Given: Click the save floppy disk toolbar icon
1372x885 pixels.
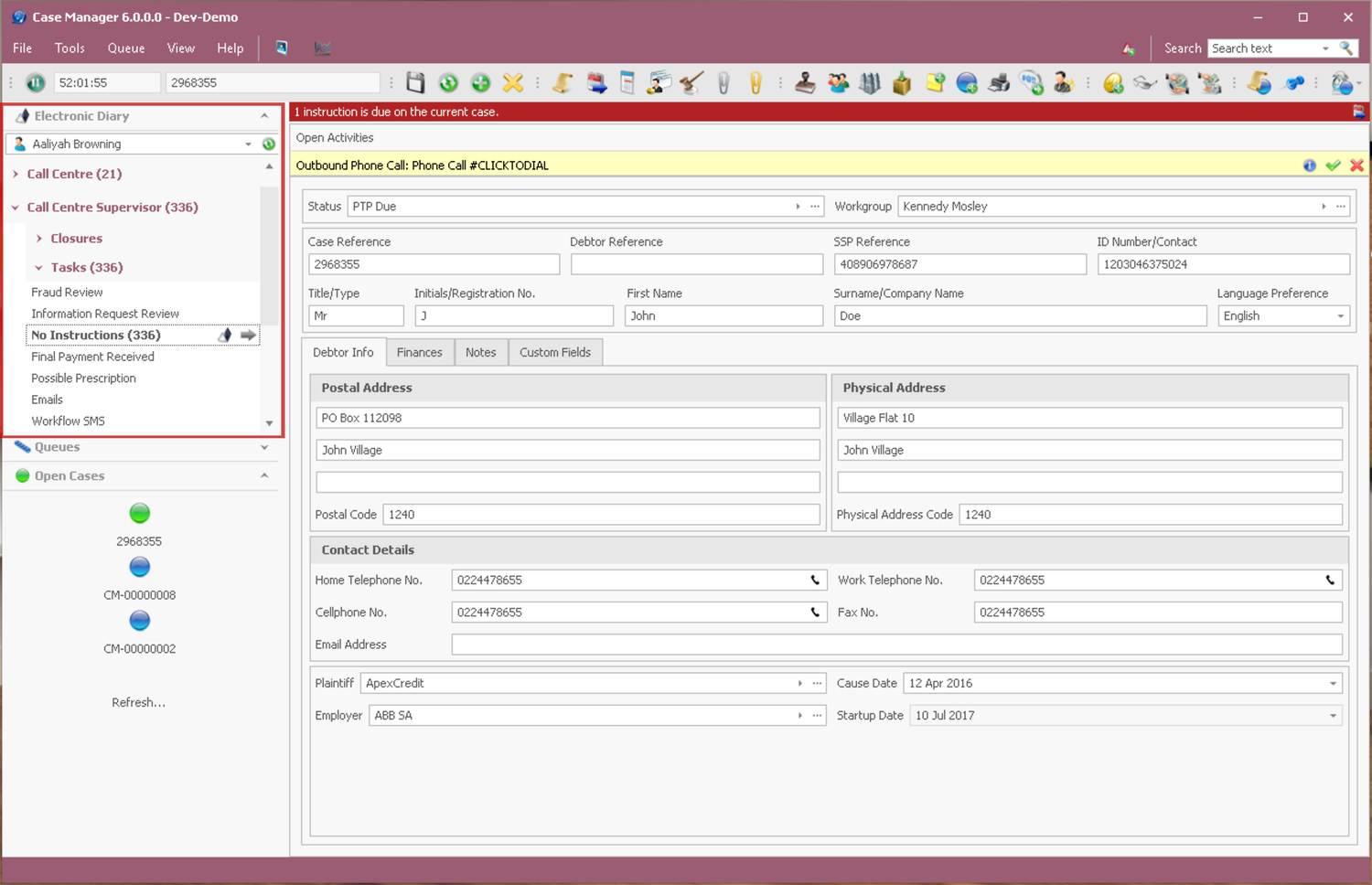Looking at the screenshot, I should 415,83.
